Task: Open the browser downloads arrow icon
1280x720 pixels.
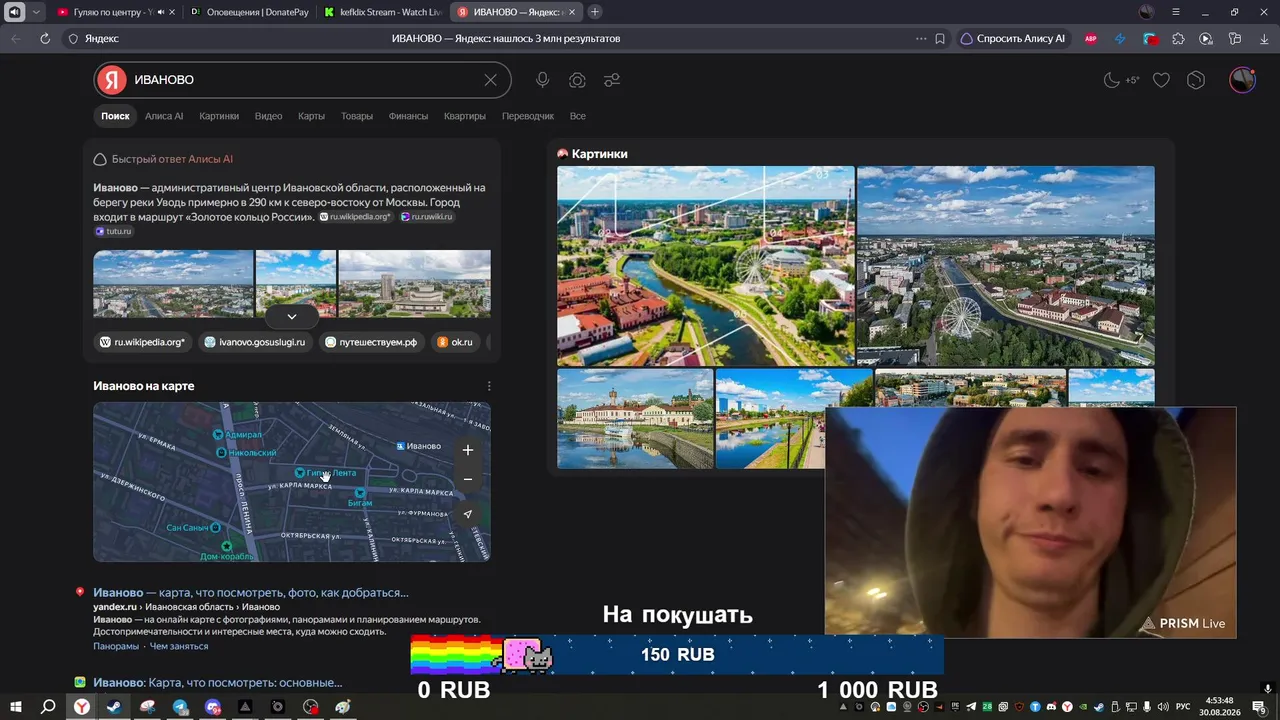Action: [x=1263, y=39]
